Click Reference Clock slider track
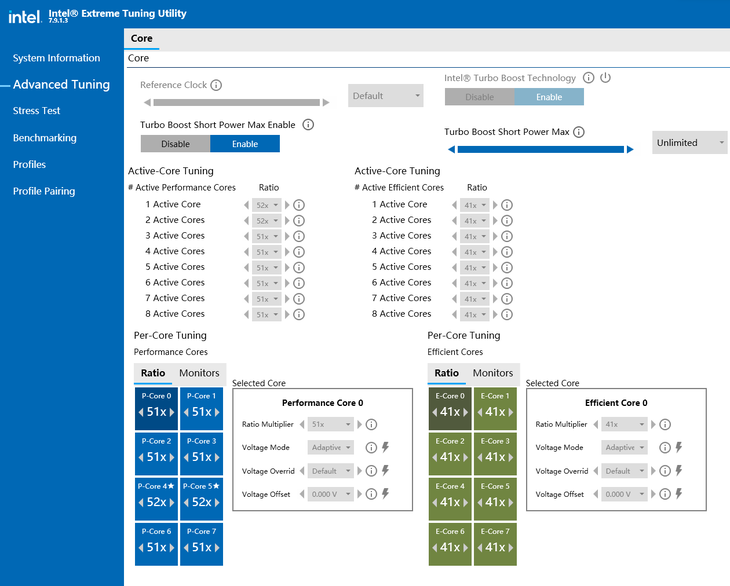The image size is (730, 586). [237, 102]
